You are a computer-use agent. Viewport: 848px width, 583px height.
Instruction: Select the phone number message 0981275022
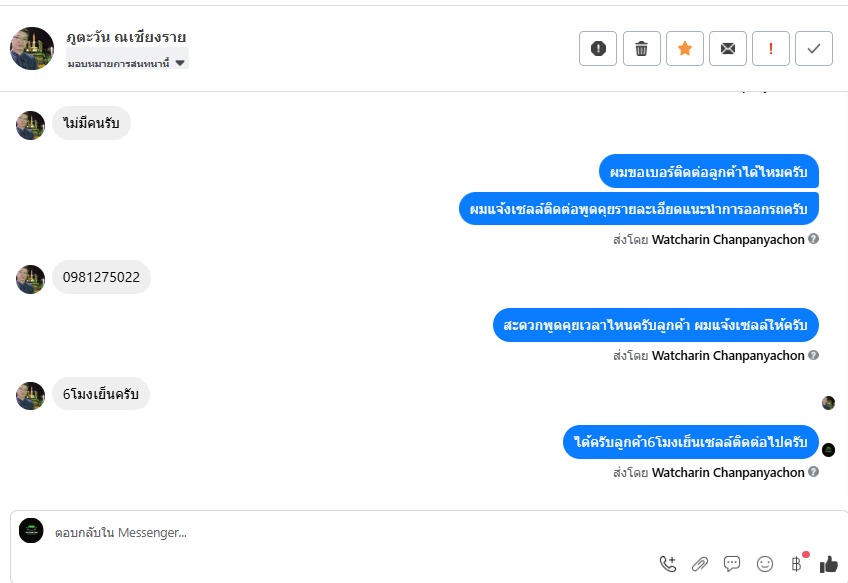101,277
